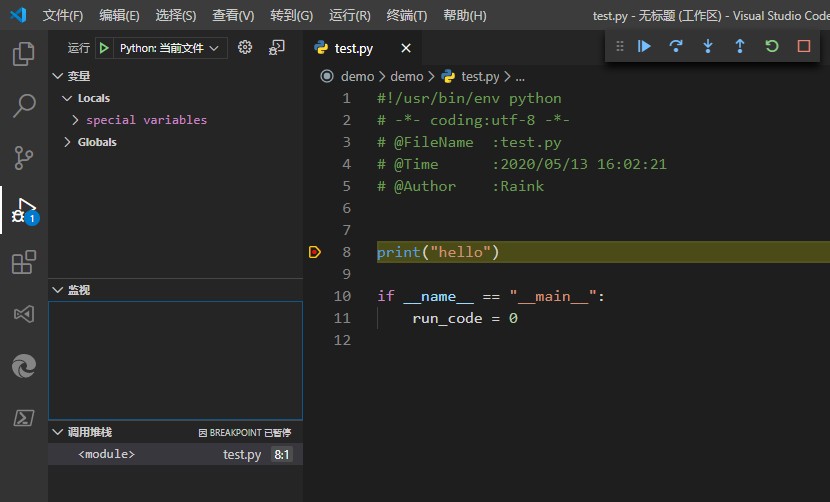The height and width of the screenshot is (502, 830).
Task: Click line number 10 in gutter
Action: (x=342, y=296)
